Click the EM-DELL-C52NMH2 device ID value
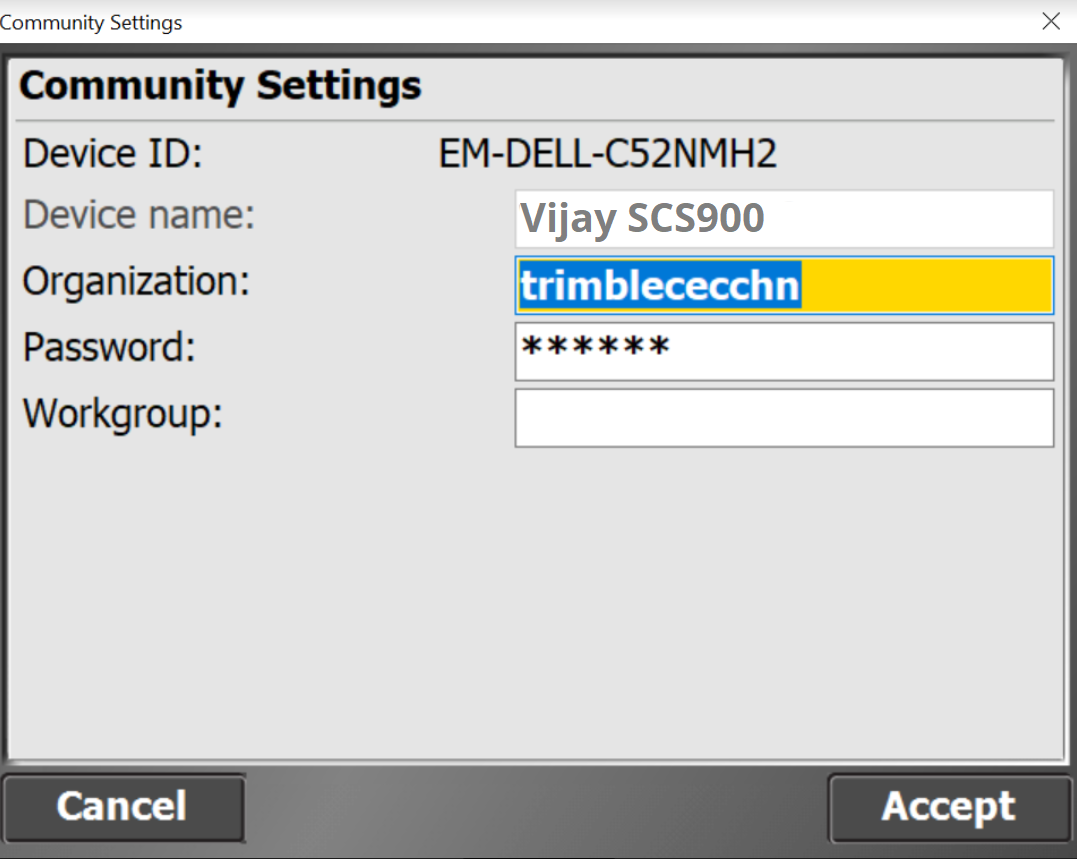The height and width of the screenshot is (859, 1077). (608, 155)
